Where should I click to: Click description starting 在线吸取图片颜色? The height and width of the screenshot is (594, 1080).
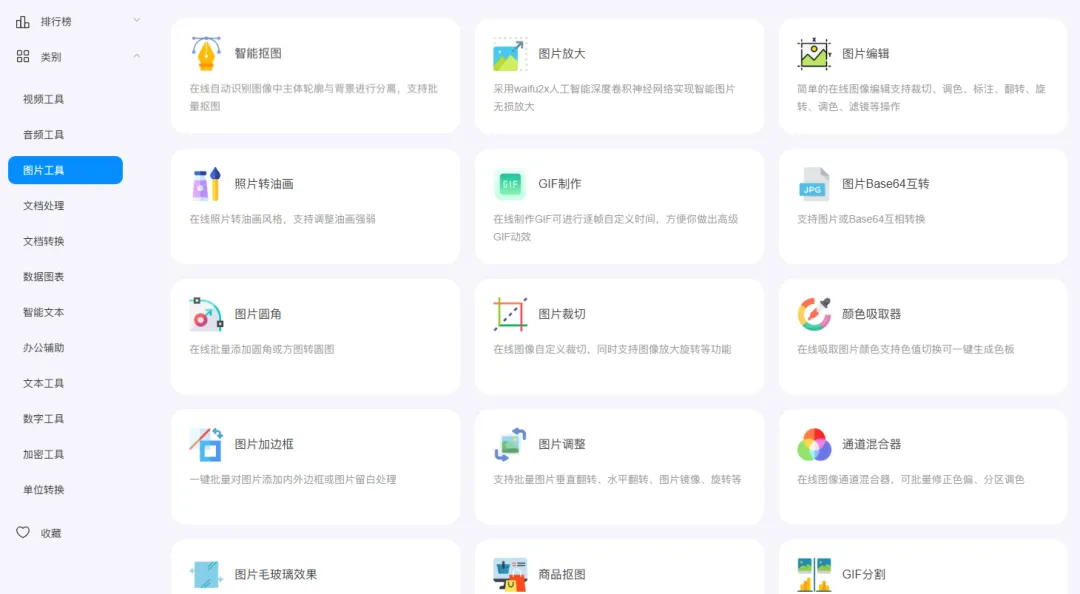coord(905,349)
